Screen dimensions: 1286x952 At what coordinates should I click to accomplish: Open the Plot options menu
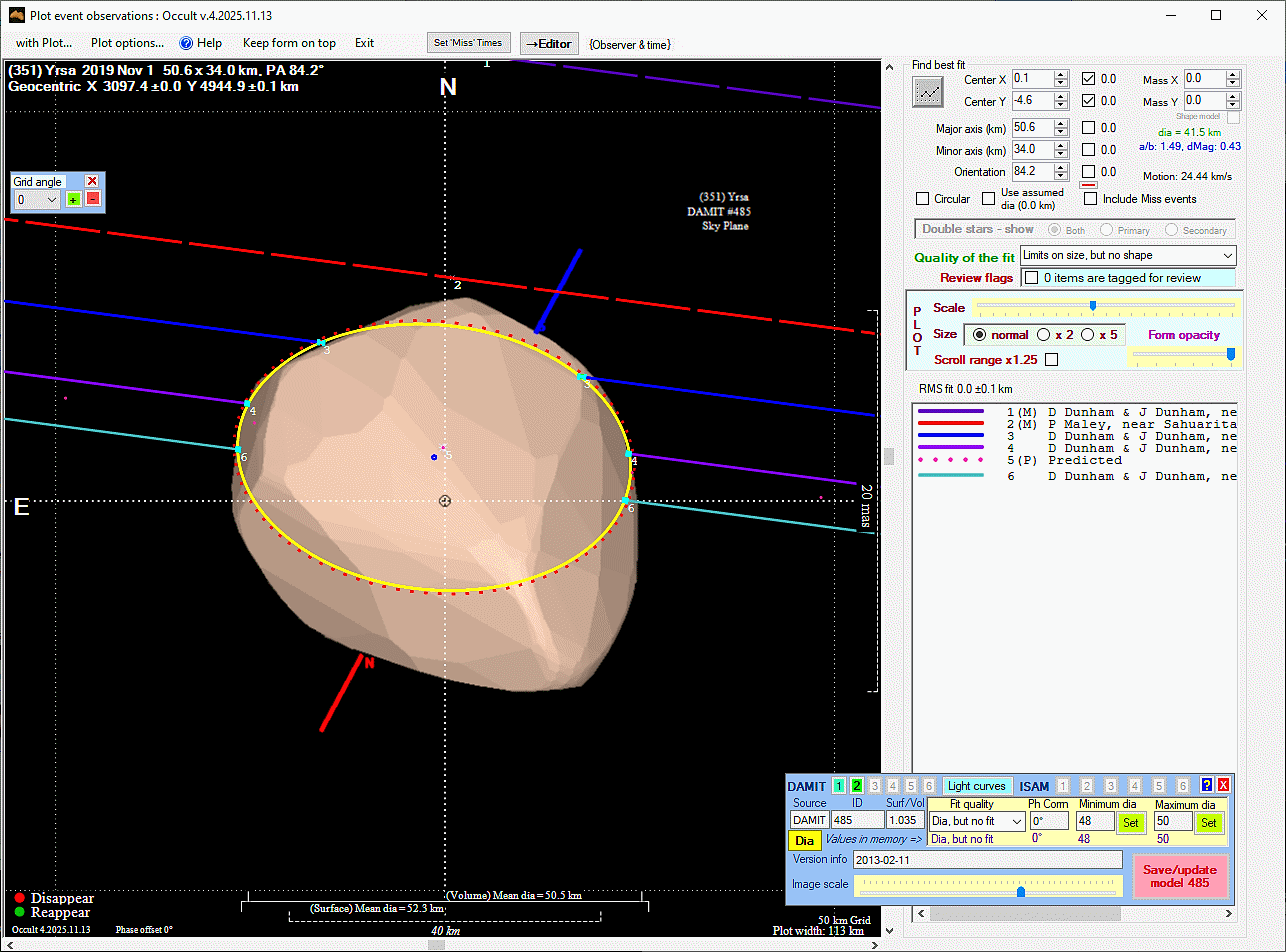pos(127,43)
